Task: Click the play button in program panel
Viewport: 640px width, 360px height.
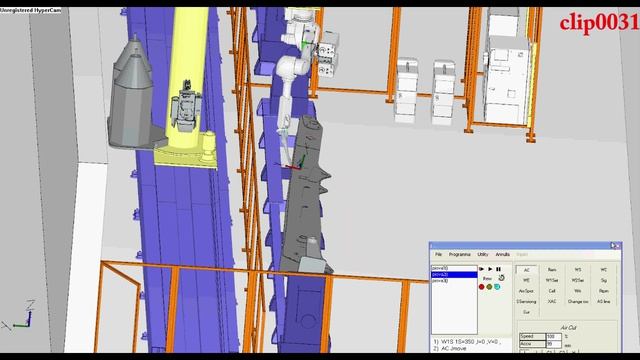Action: (490, 269)
